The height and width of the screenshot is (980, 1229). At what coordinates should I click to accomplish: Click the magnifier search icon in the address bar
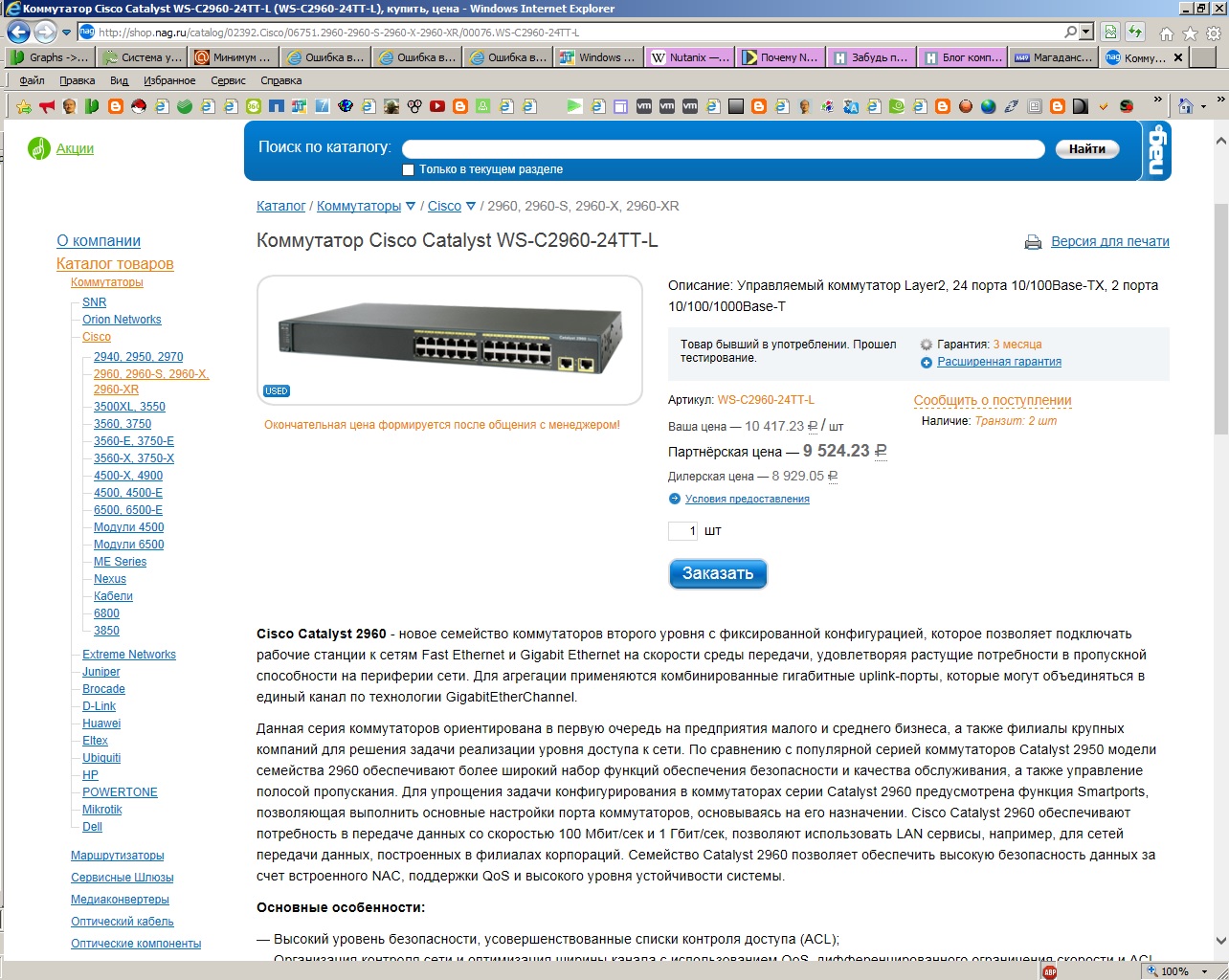[1071, 32]
